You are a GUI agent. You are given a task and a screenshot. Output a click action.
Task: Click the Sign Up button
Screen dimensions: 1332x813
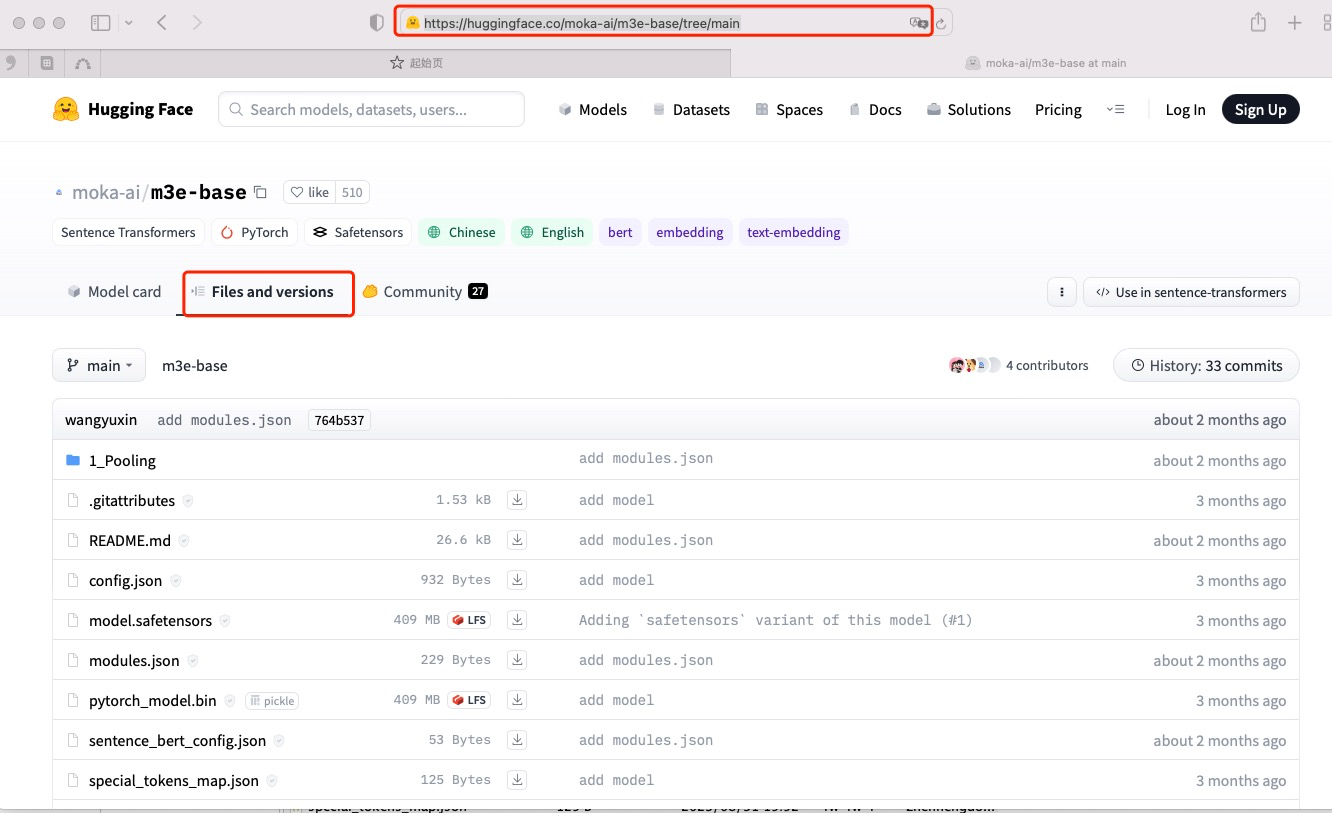click(x=1260, y=109)
